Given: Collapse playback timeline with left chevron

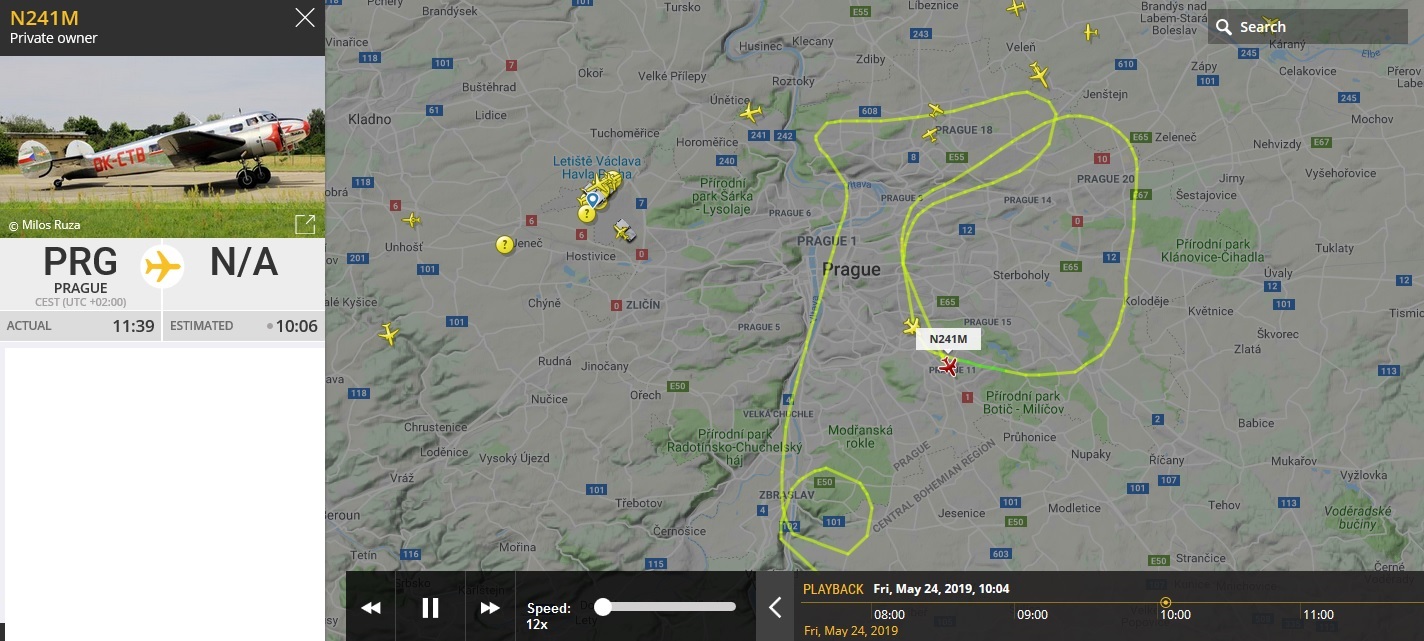Looking at the screenshot, I should (x=775, y=607).
